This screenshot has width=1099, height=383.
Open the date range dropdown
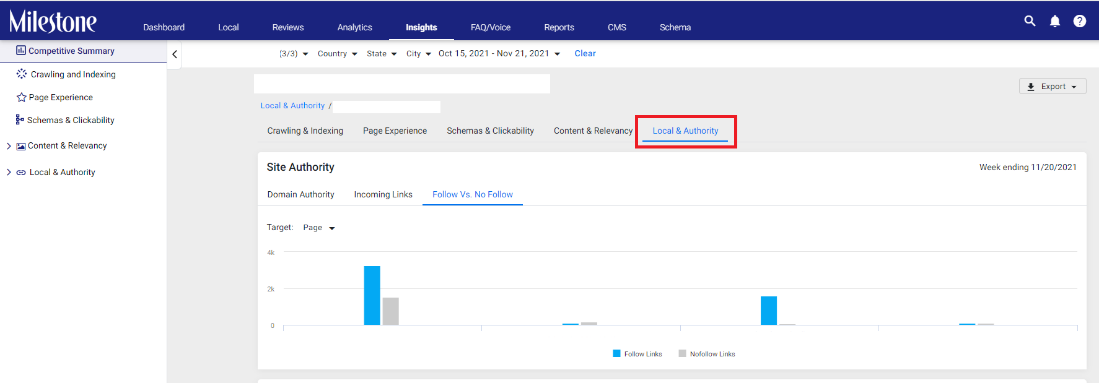[500, 53]
